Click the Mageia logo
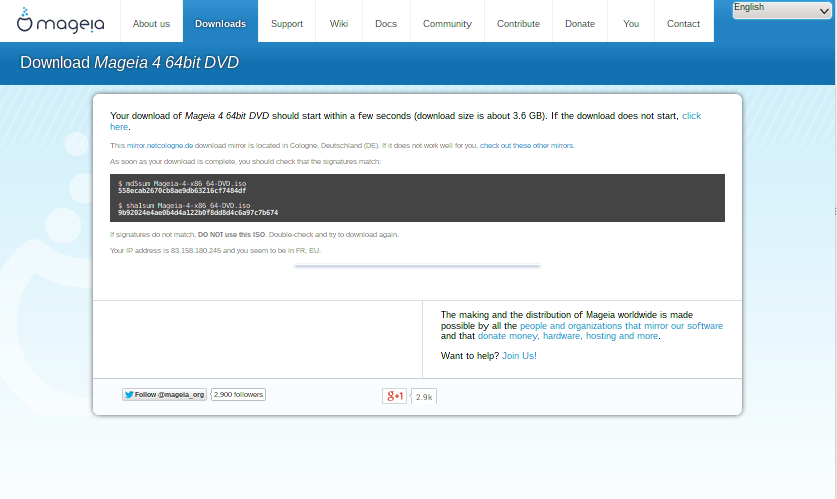837x499 pixels. 60,21
